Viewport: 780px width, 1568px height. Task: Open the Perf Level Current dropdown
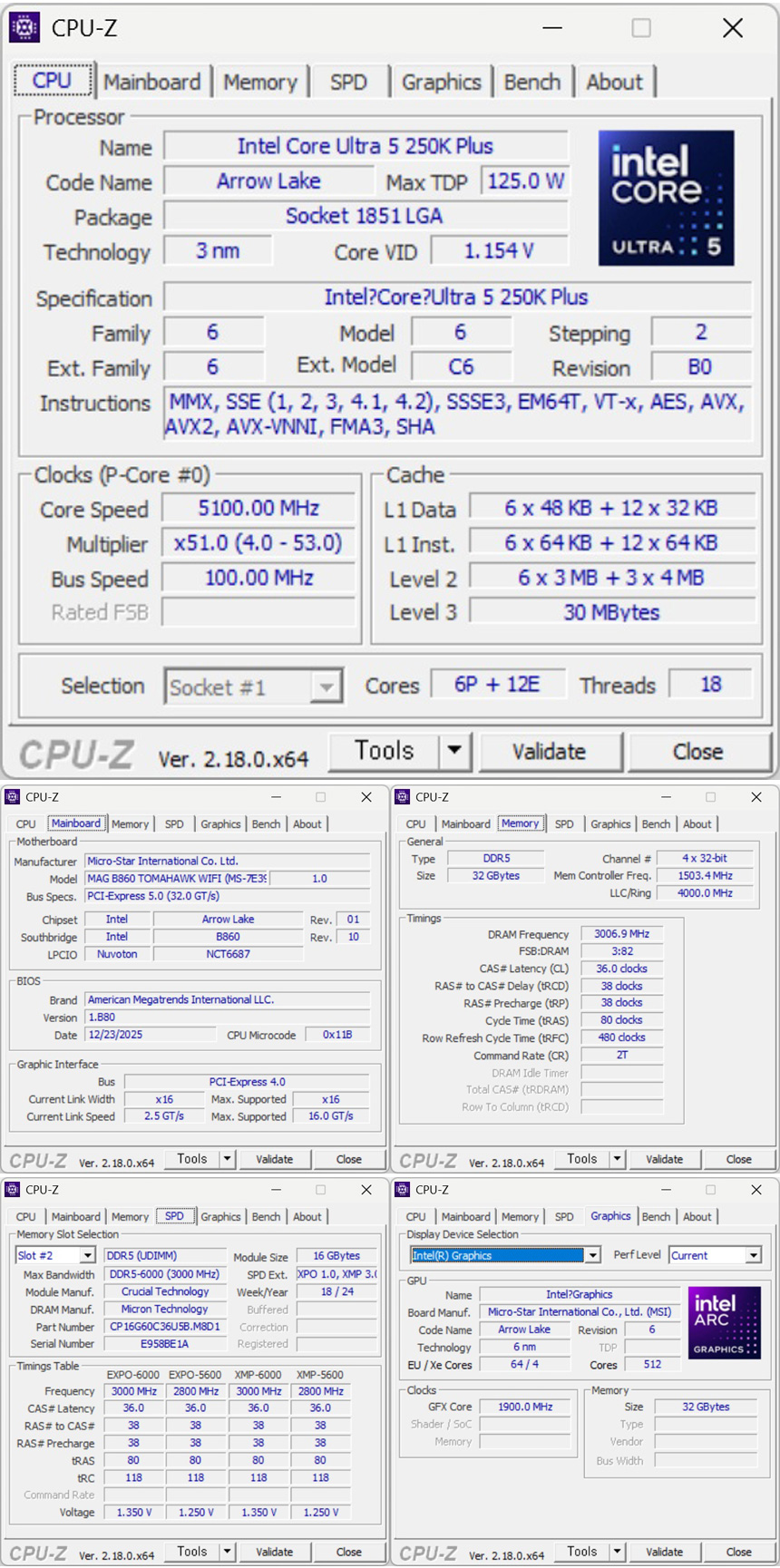pyautogui.click(x=753, y=1256)
